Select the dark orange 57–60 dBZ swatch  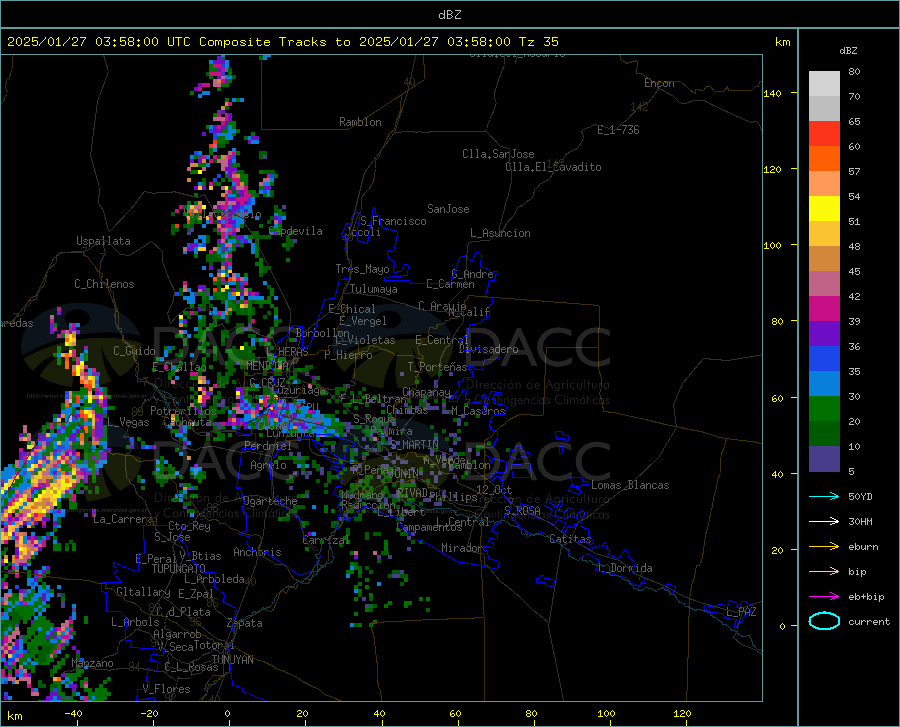tap(824, 158)
